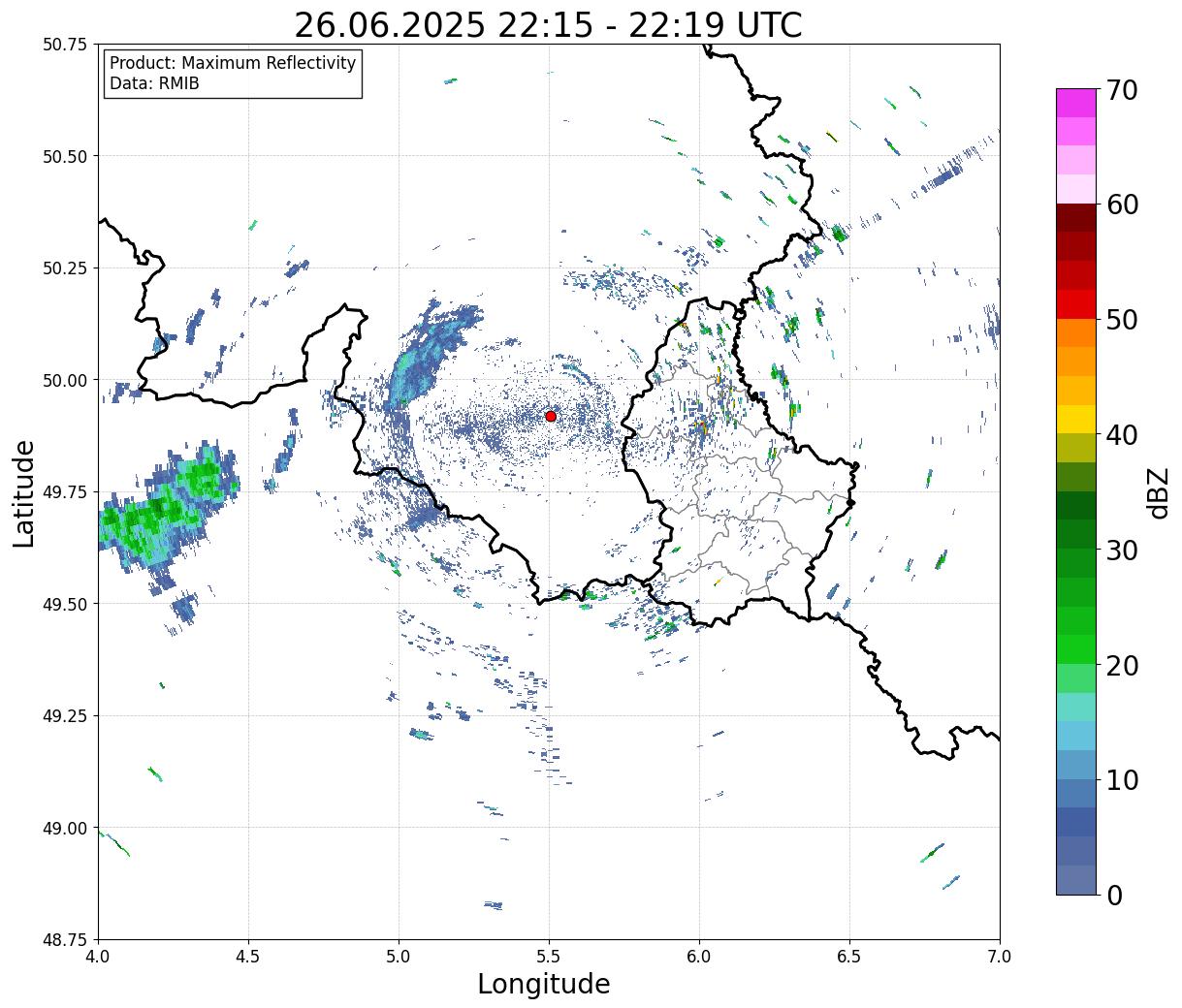This screenshot has width=1182, height=1008.
Task: Click the 'Latitude' axis label
Action: click(24, 492)
